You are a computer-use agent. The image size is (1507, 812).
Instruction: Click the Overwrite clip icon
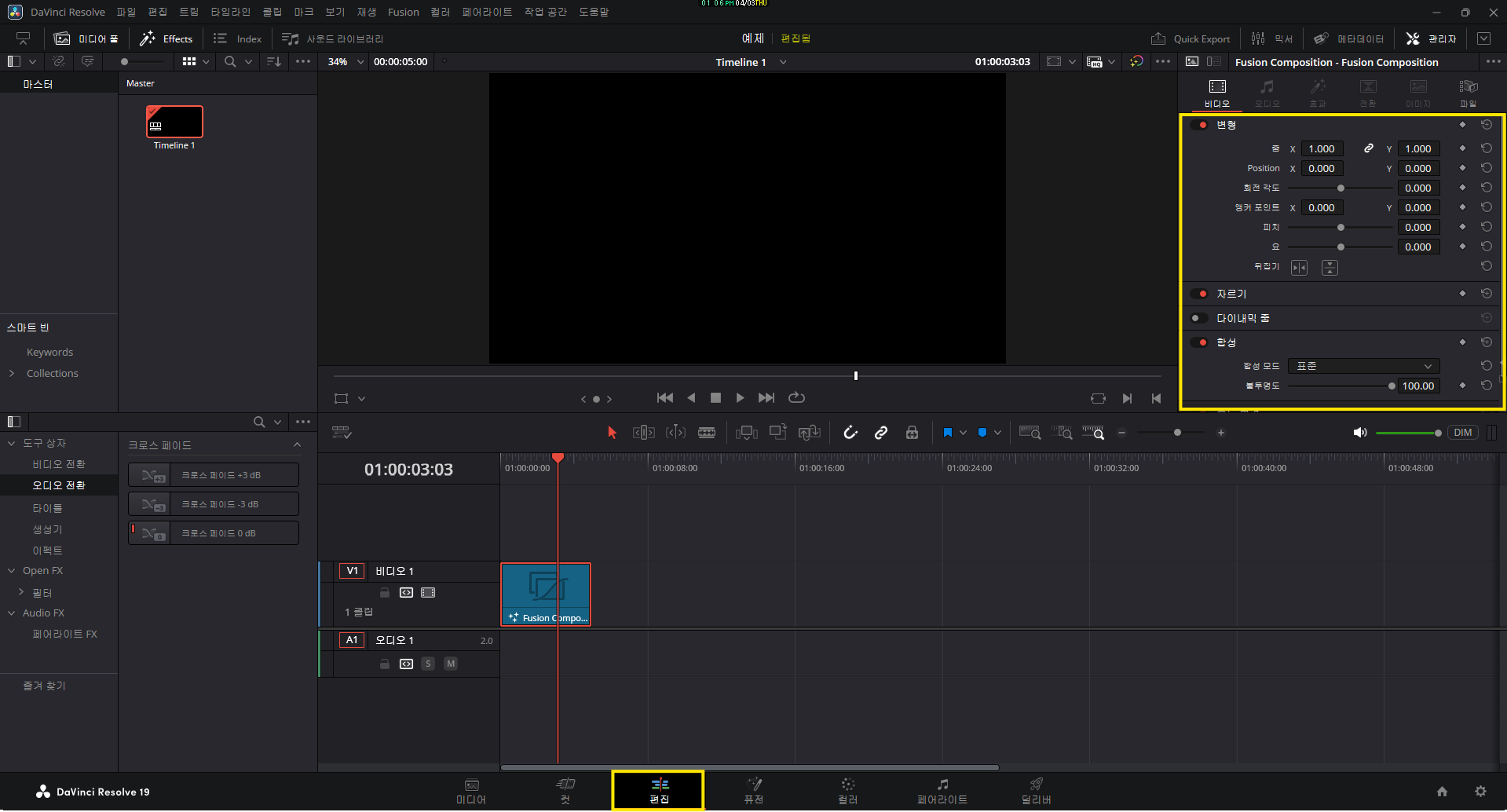coord(778,433)
